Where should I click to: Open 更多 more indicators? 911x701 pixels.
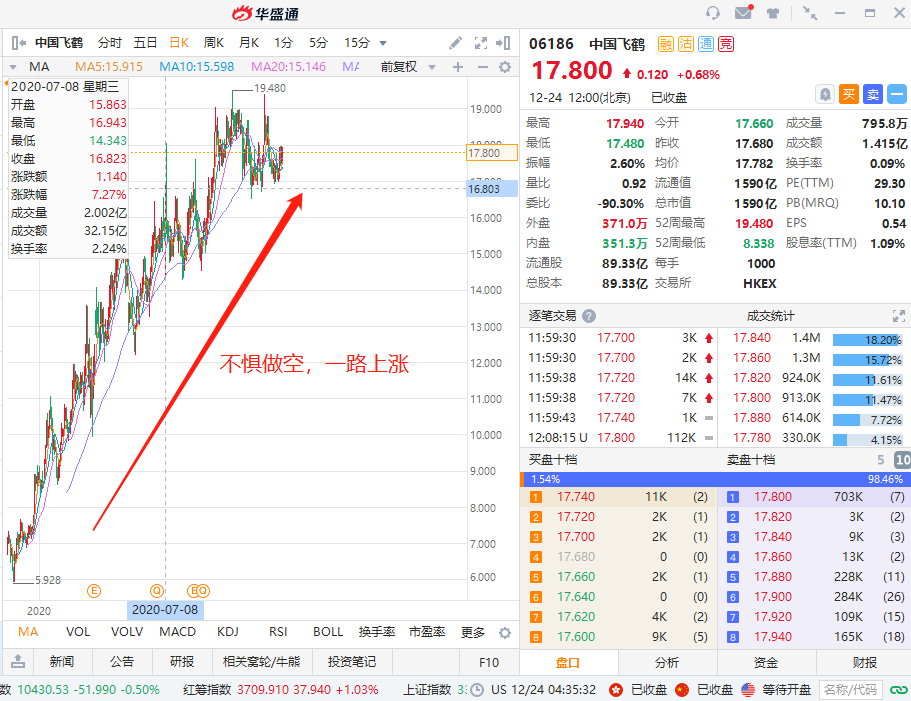point(472,632)
